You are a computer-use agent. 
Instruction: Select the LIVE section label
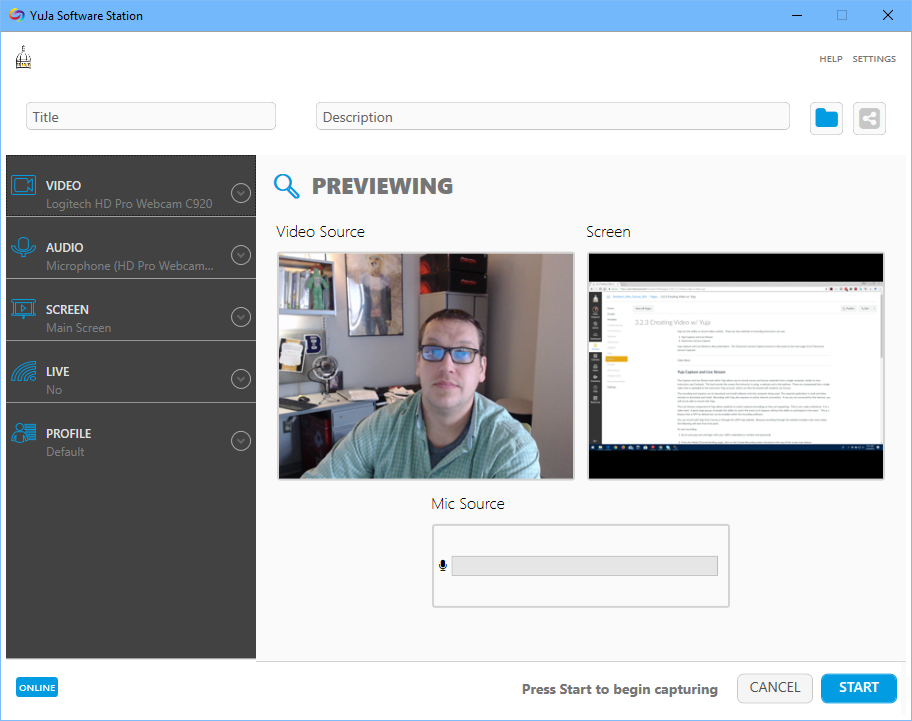[58, 372]
